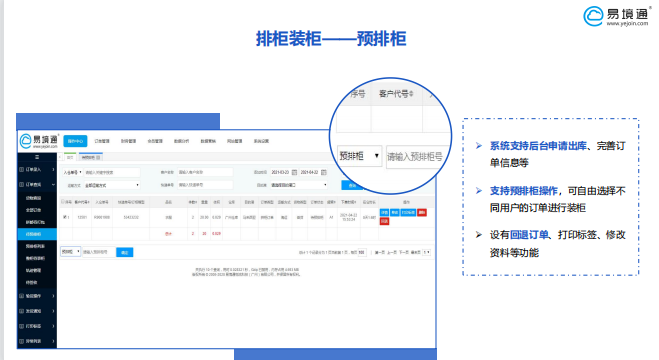Untick the checkbox for row 1 (12301)
This screenshot has width=659, height=360.
[65, 217]
